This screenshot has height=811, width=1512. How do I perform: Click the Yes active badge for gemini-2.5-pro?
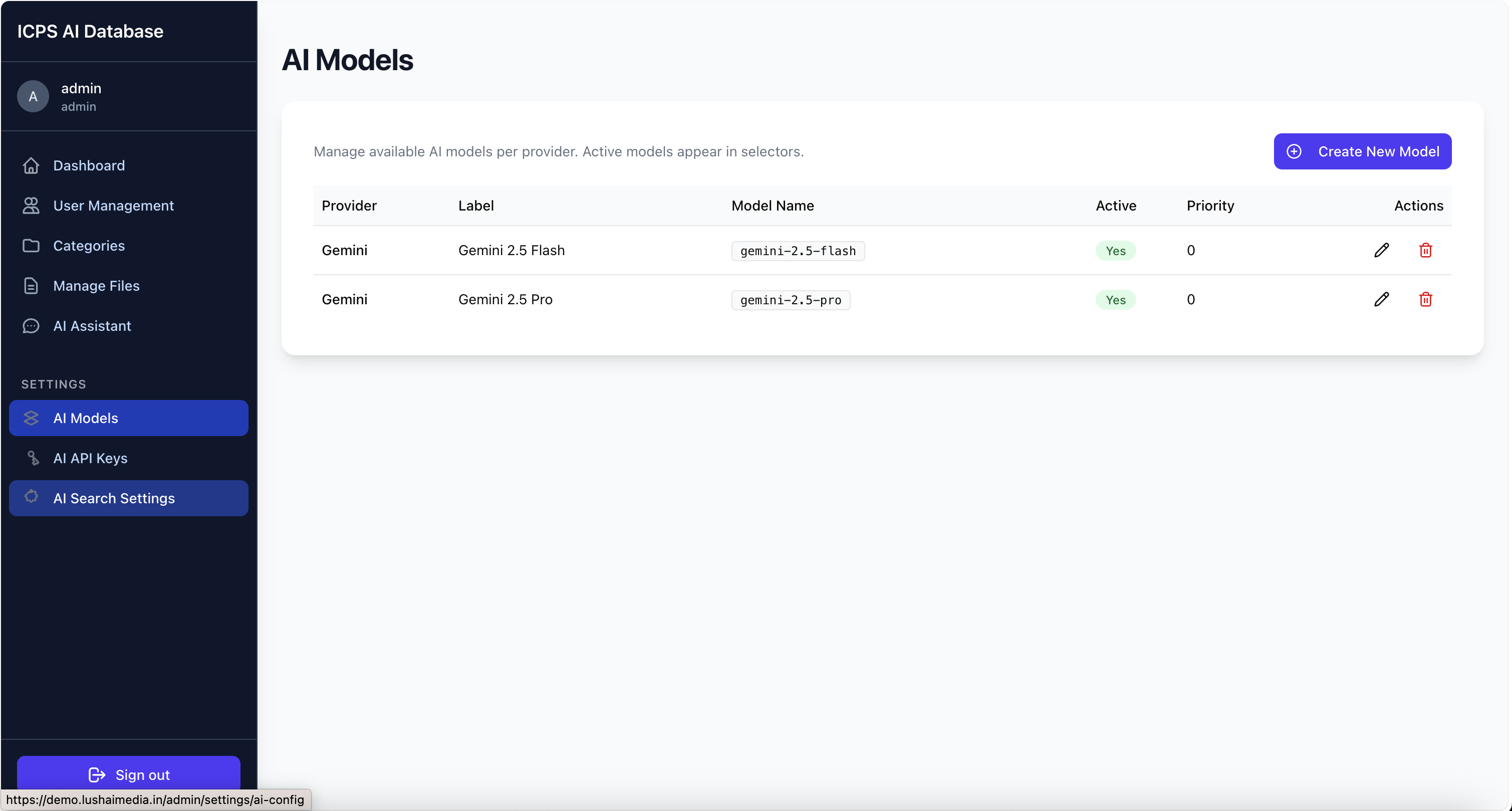point(1115,300)
